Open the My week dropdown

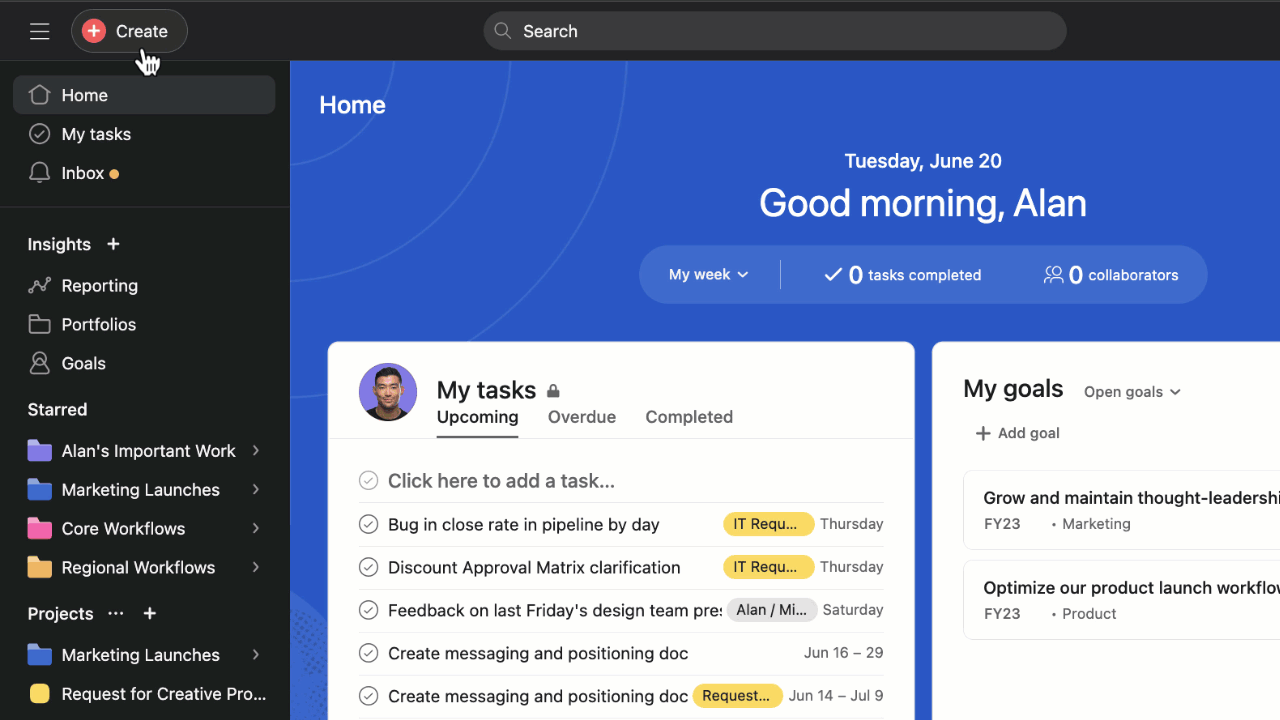pyautogui.click(x=709, y=274)
